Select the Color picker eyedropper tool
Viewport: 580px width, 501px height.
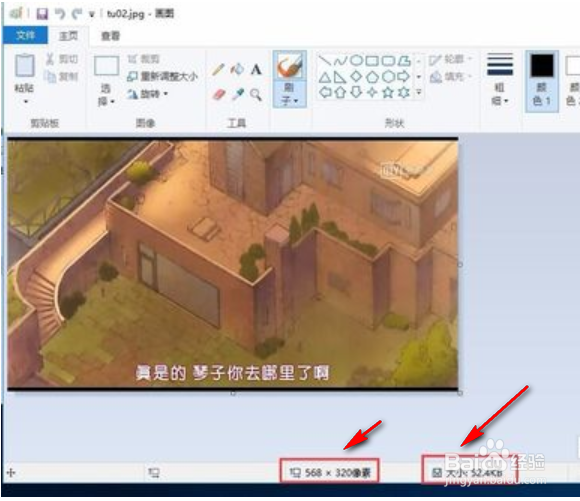(237, 95)
